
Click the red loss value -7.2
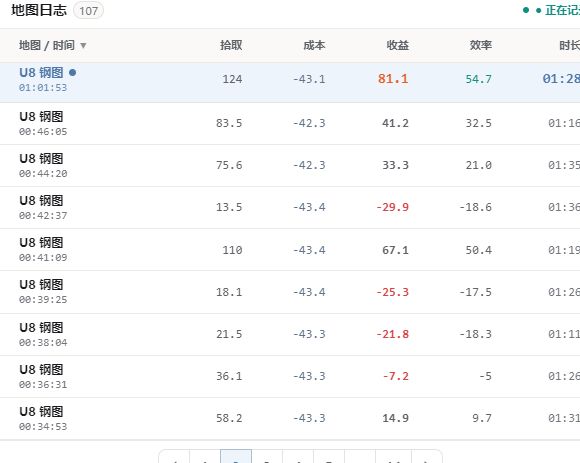click(395, 376)
